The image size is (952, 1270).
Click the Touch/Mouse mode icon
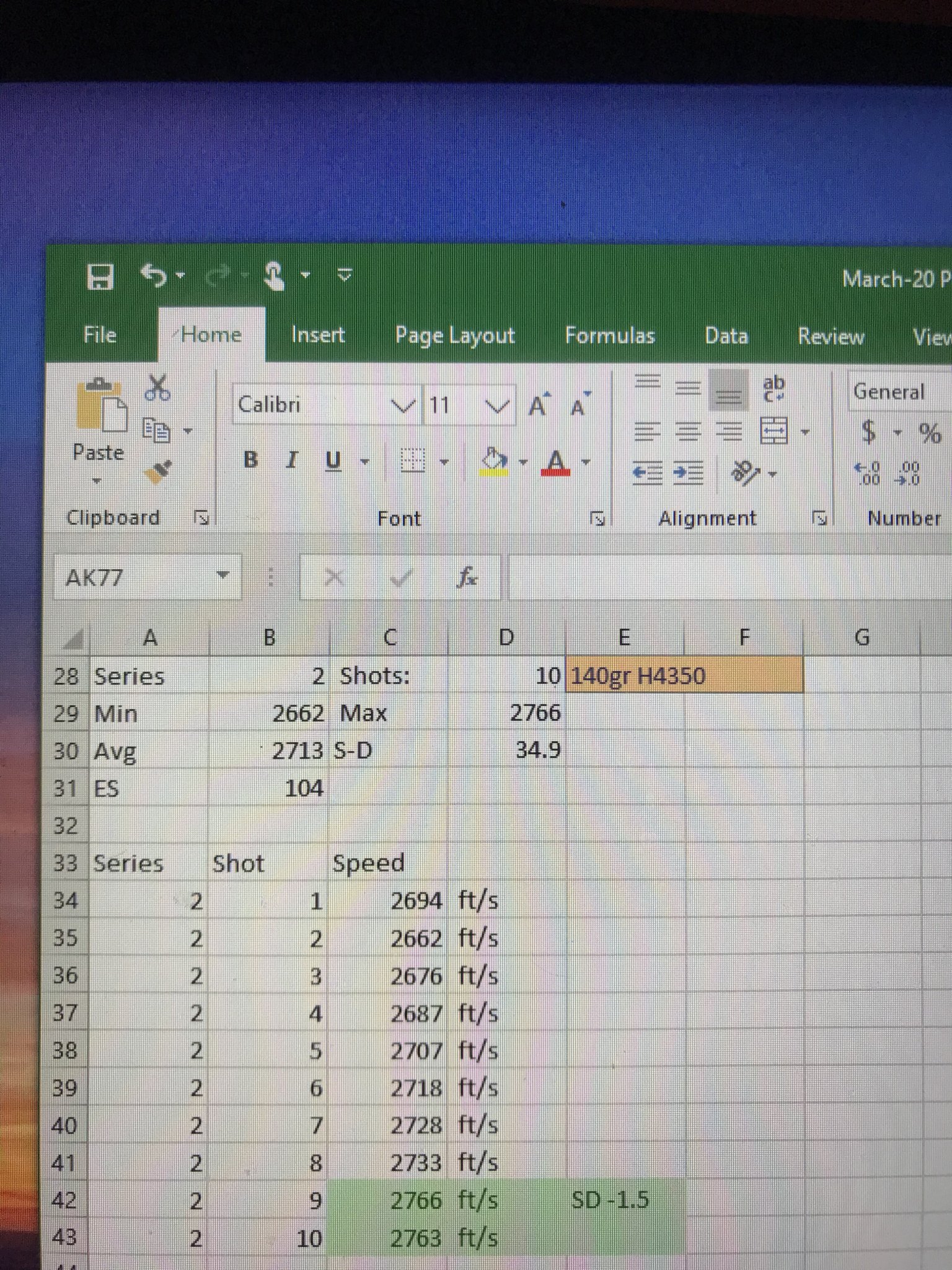[x=275, y=275]
